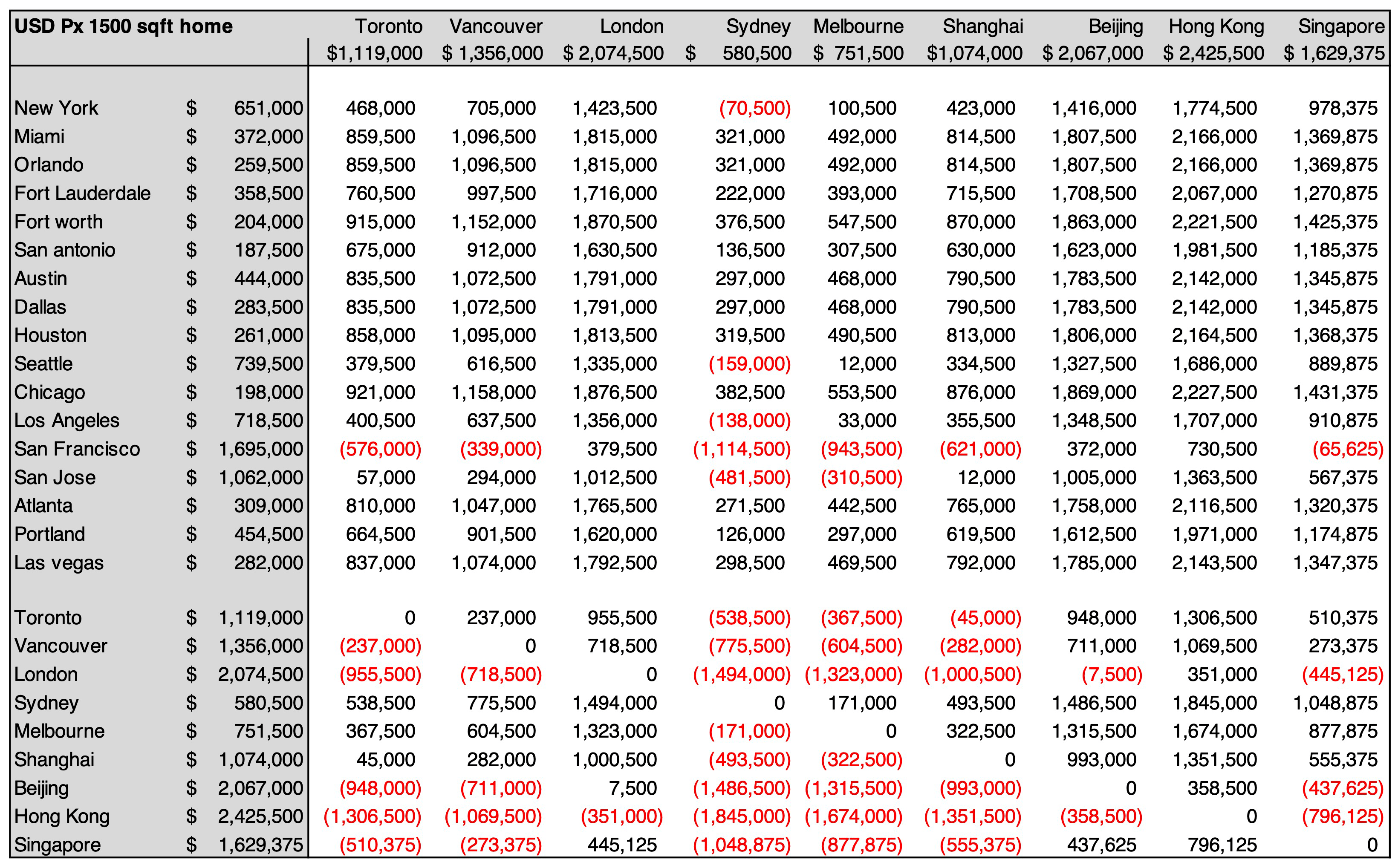Click the Vancouver column header
Image resolution: width=1398 pixels, height=868 pixels.
click(x=495, y=26)
